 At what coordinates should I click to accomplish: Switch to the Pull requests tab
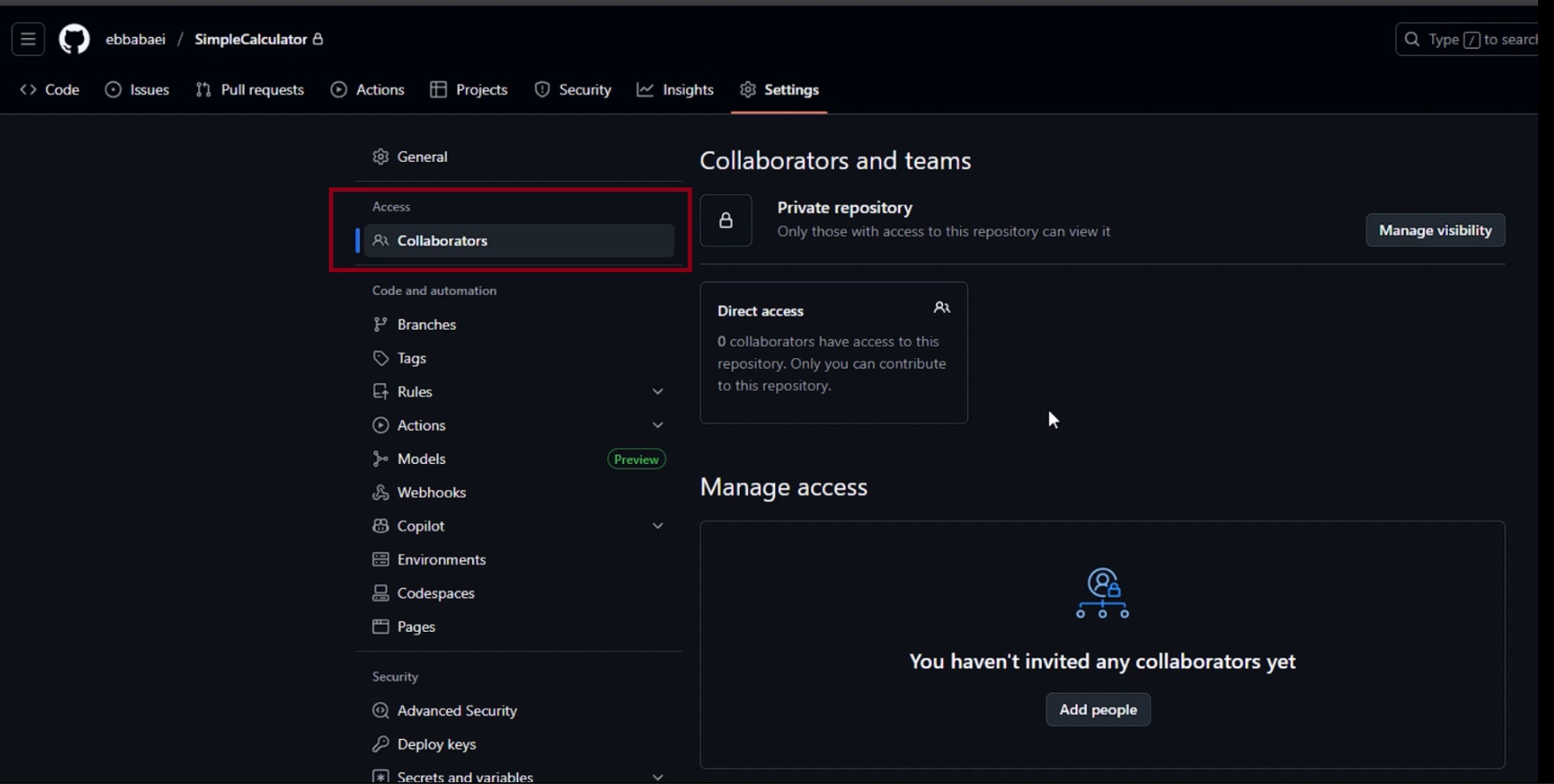pyautogui.click(x=250, y=89)
